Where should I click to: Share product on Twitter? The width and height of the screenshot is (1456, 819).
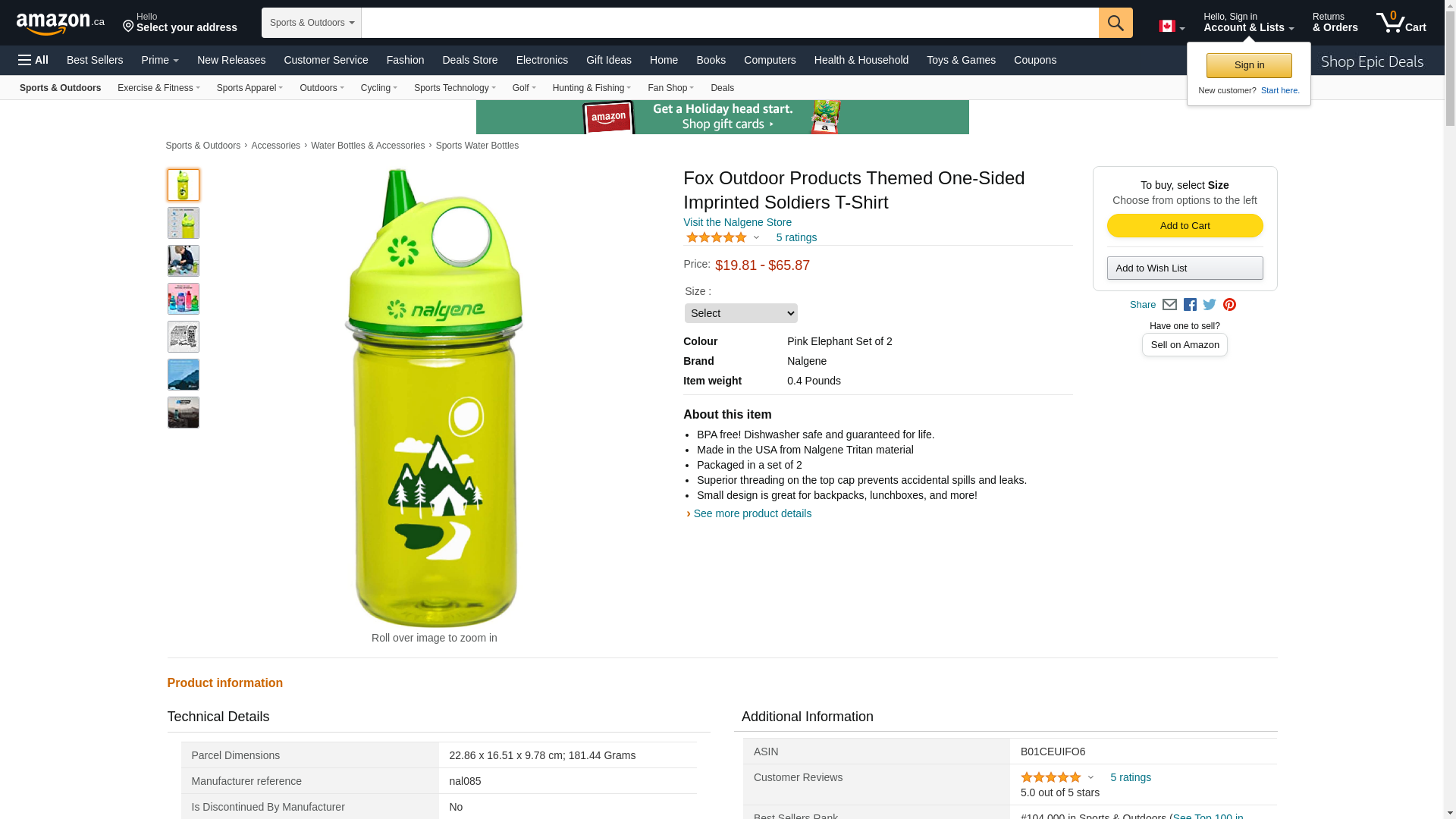(1210, 305)
